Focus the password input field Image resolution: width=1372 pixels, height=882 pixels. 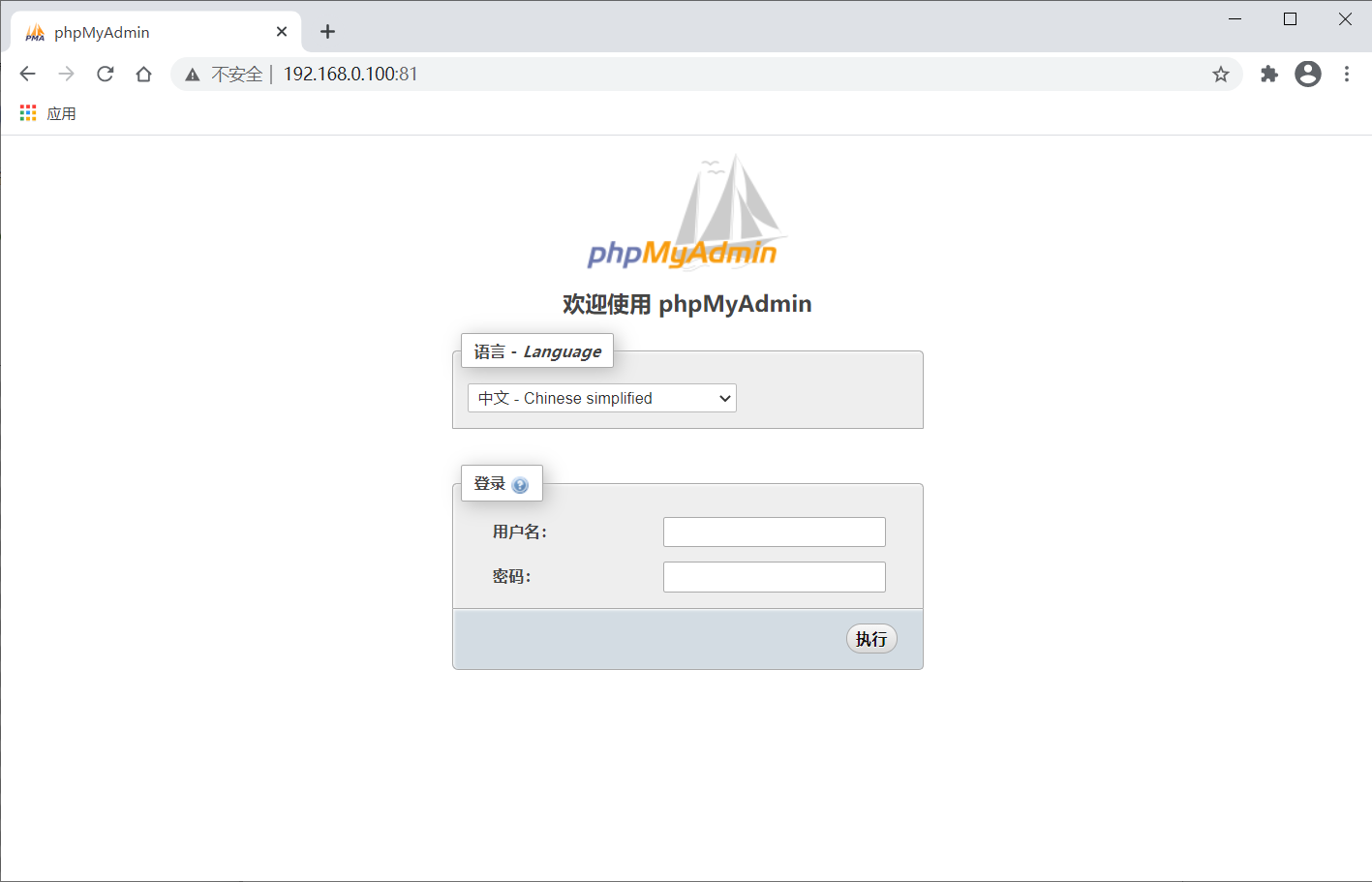click(775, 577)
